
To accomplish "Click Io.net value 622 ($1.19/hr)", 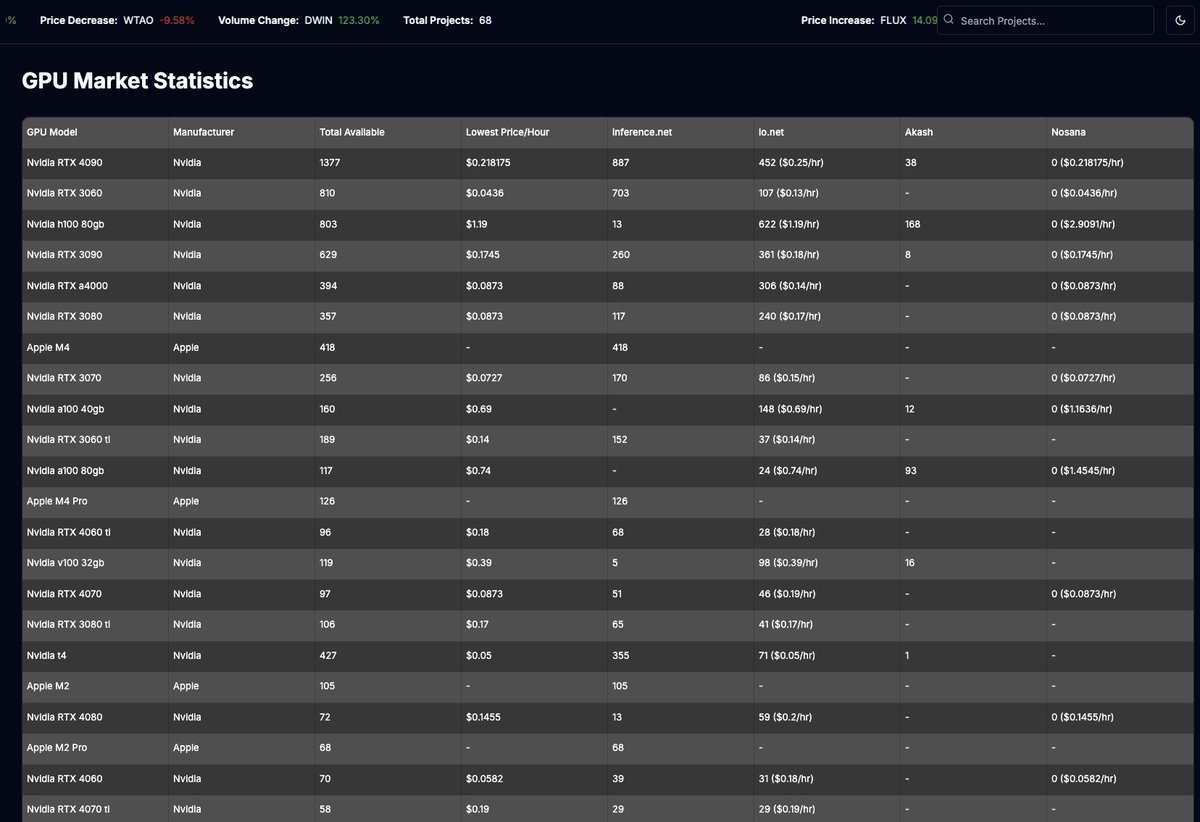I will pyautogui.click(x=789, y=224).
